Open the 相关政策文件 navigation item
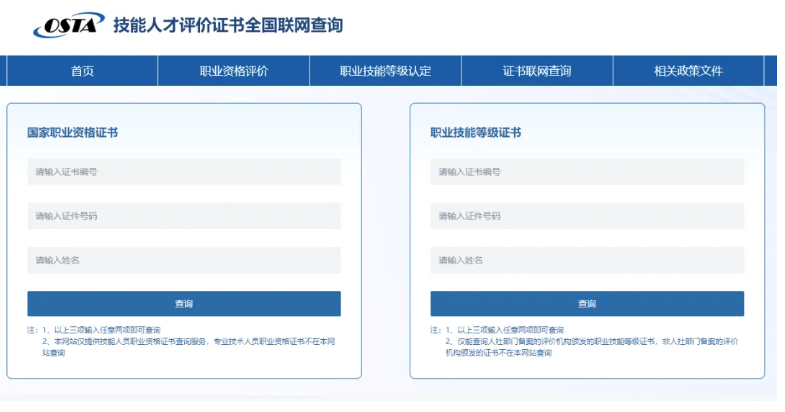The width and height of the screenshot is (785, 412). pos(688,71)
